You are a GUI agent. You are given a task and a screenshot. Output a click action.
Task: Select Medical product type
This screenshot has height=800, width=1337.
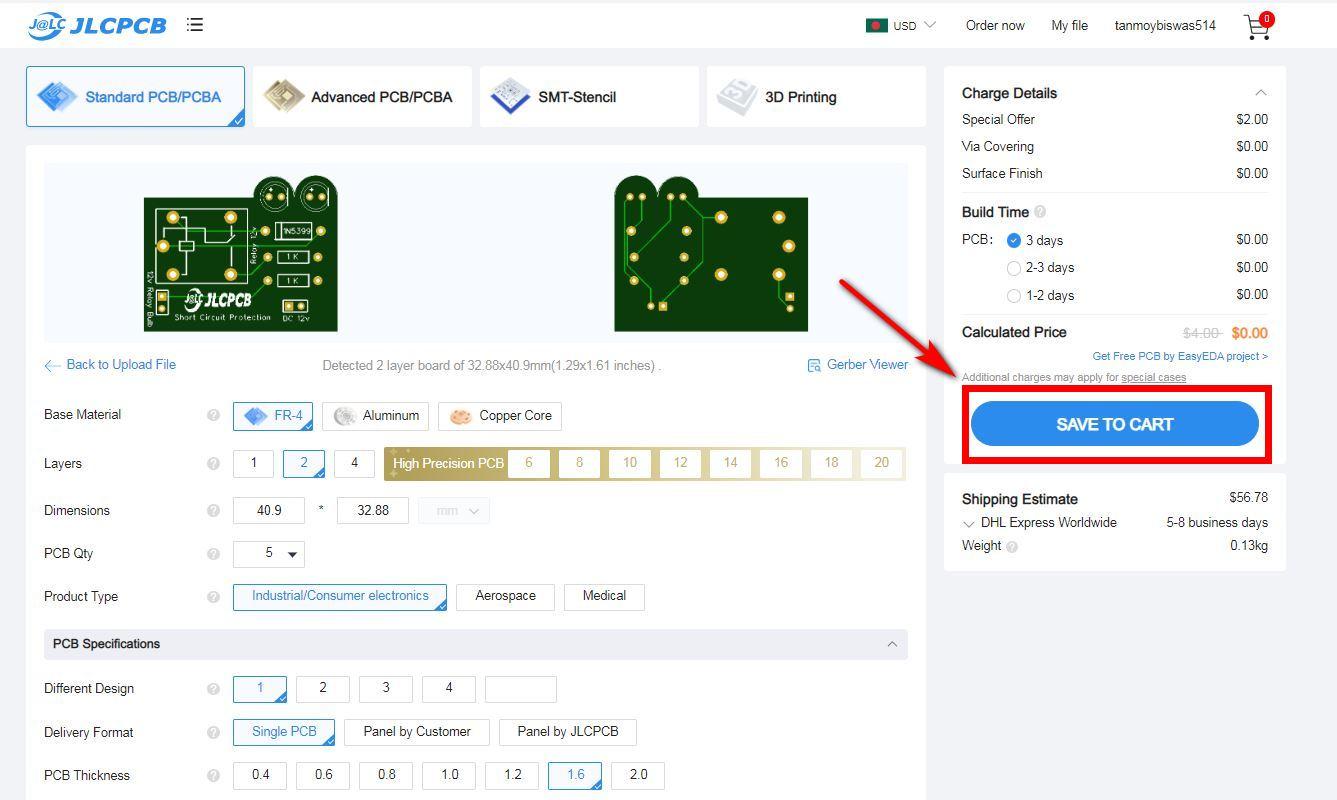(x=604, y=597)
